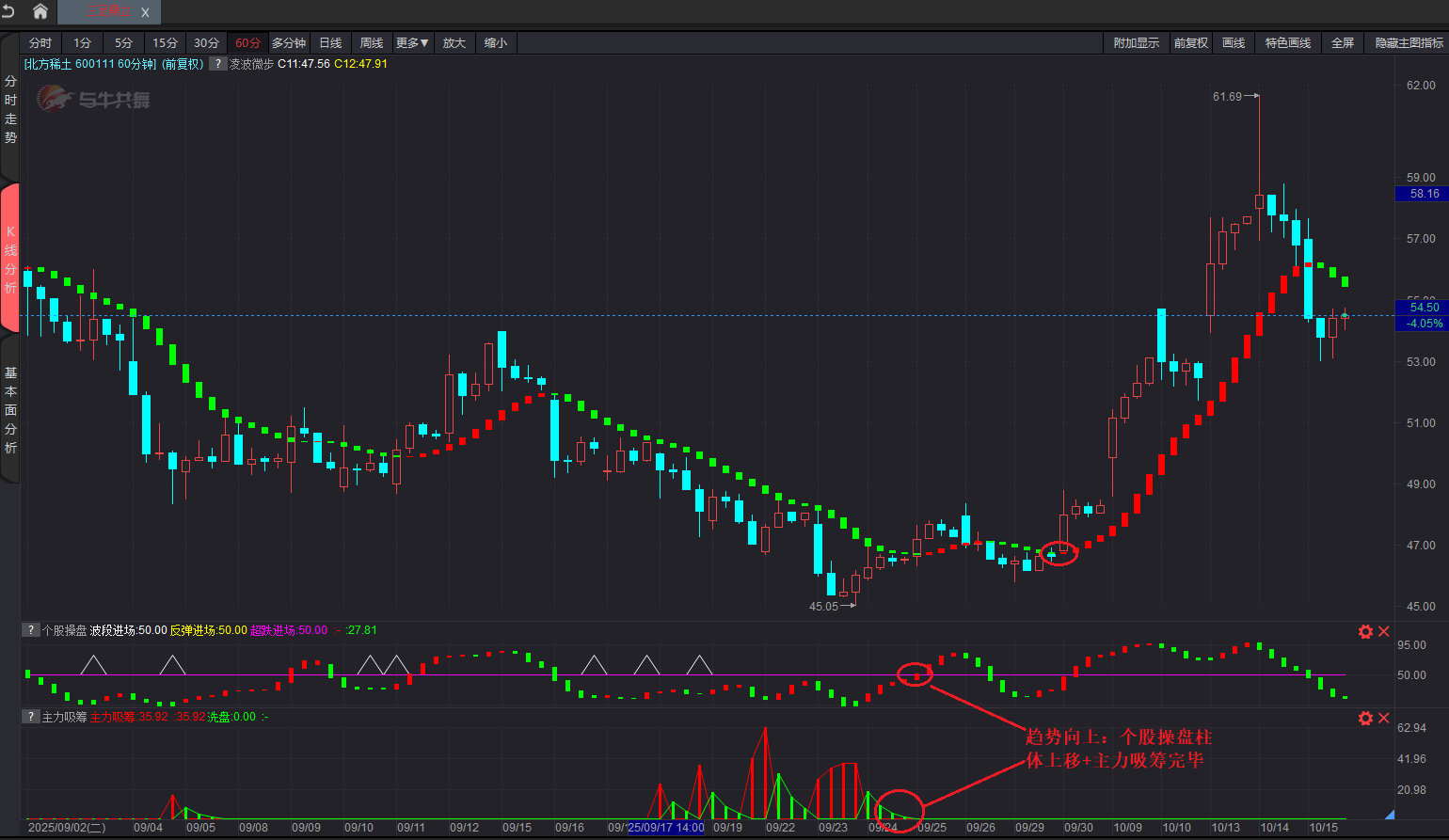Open the 画线 drawing tools
Viewport: 1449px width, 840px height.
point(1234,43)
